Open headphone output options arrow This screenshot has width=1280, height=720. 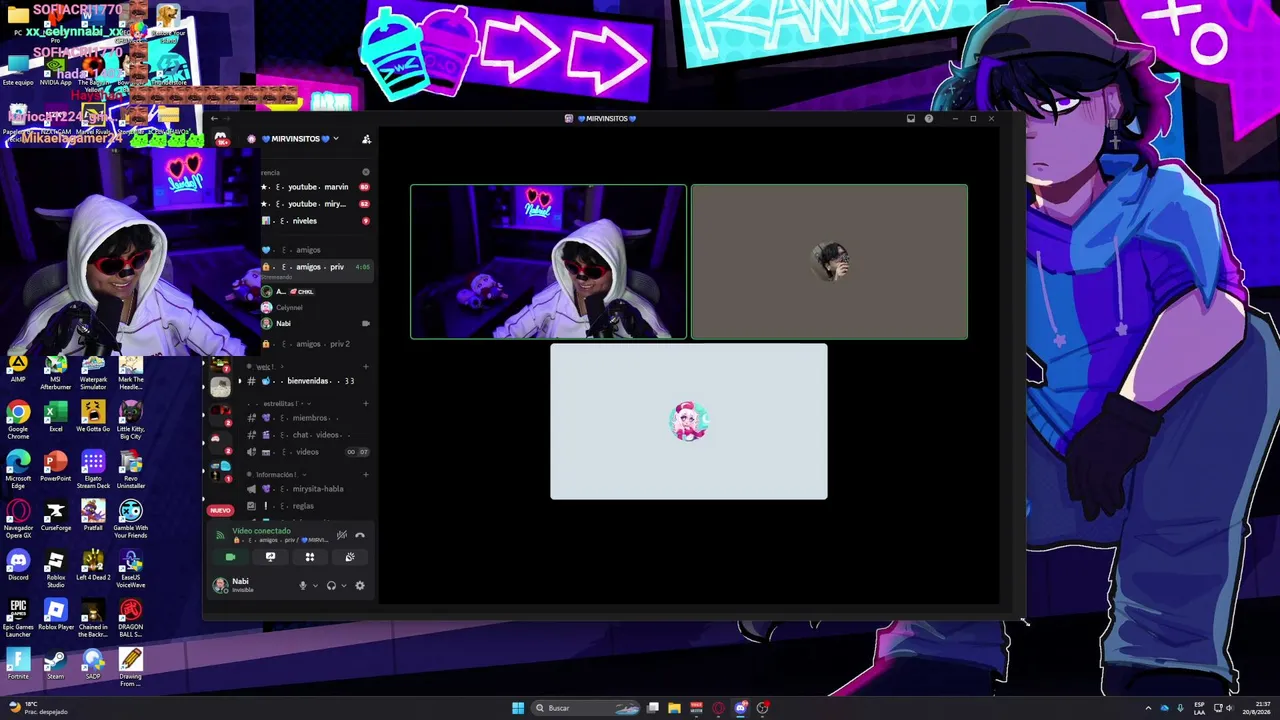(344, 586)
